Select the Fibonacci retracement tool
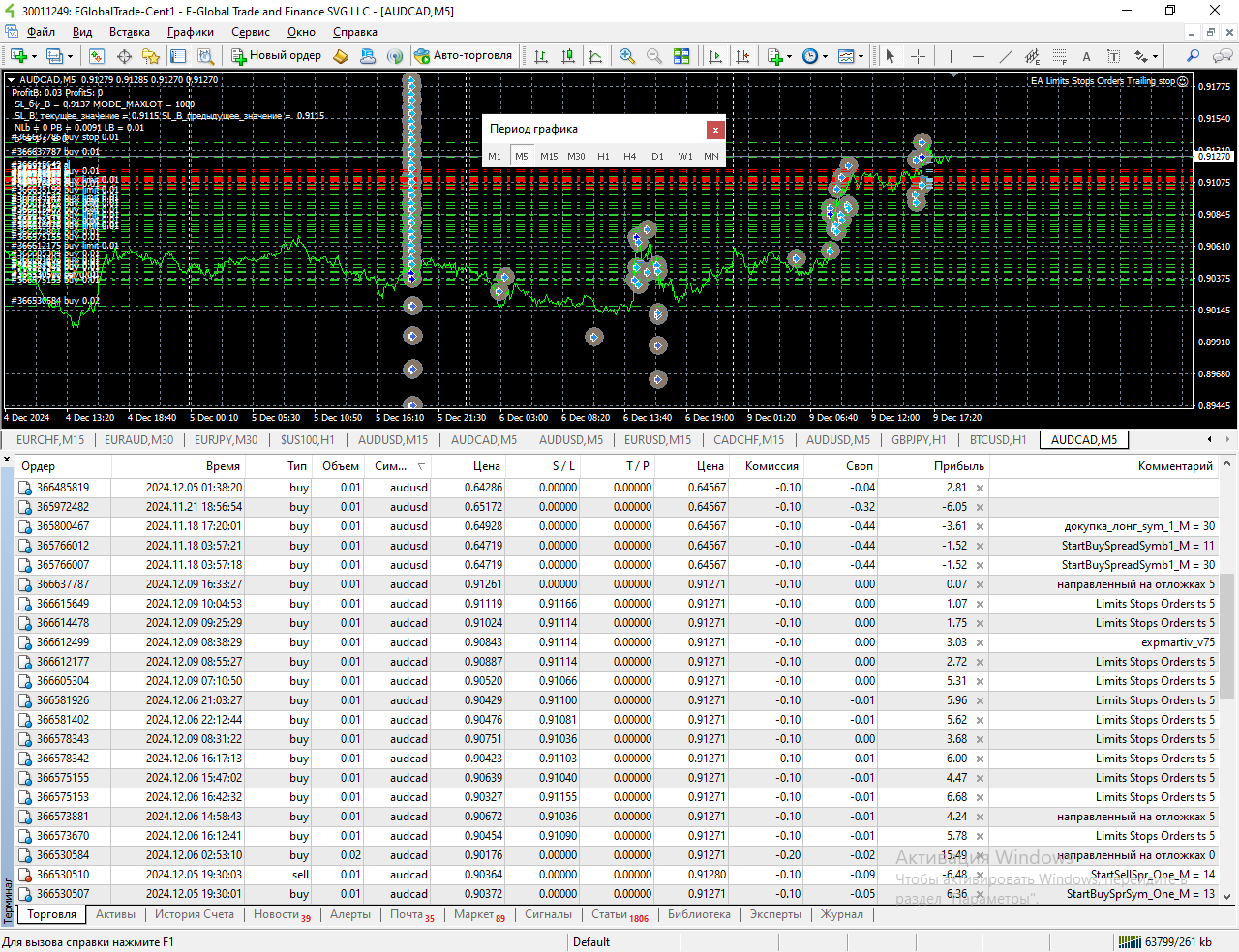 [1059, 56]
